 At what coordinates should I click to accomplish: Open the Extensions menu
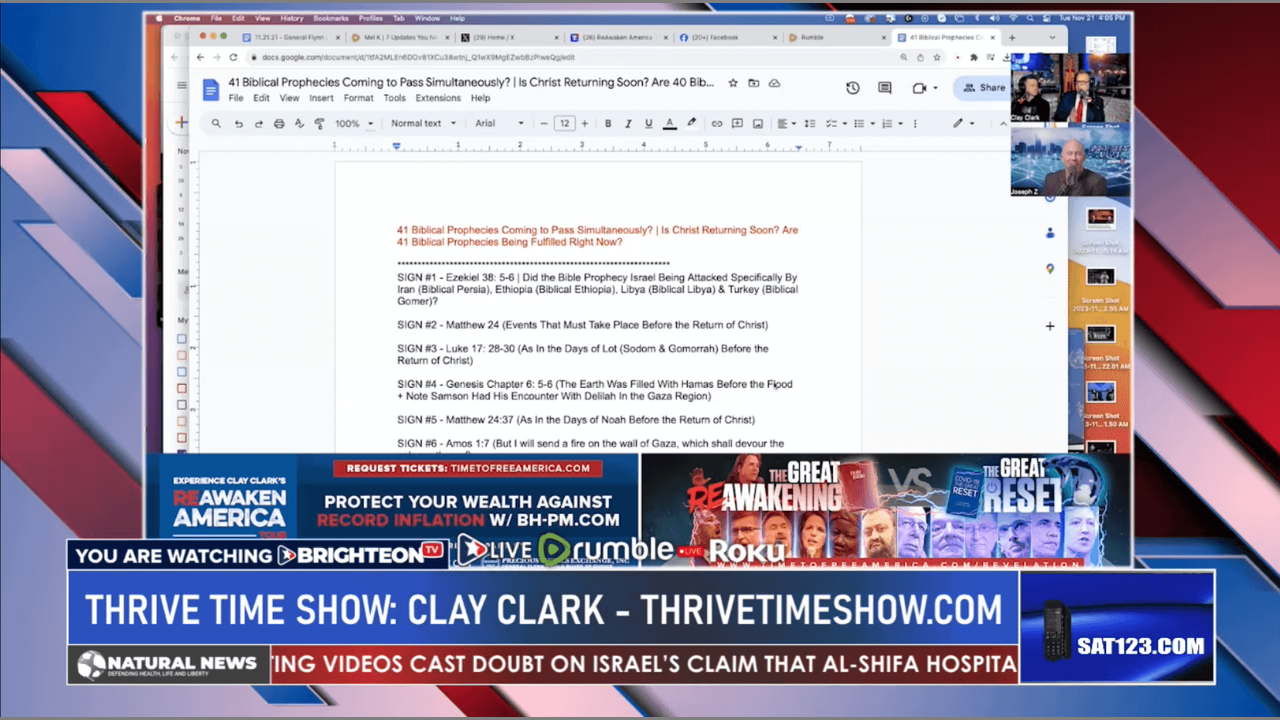coord(438,98)
